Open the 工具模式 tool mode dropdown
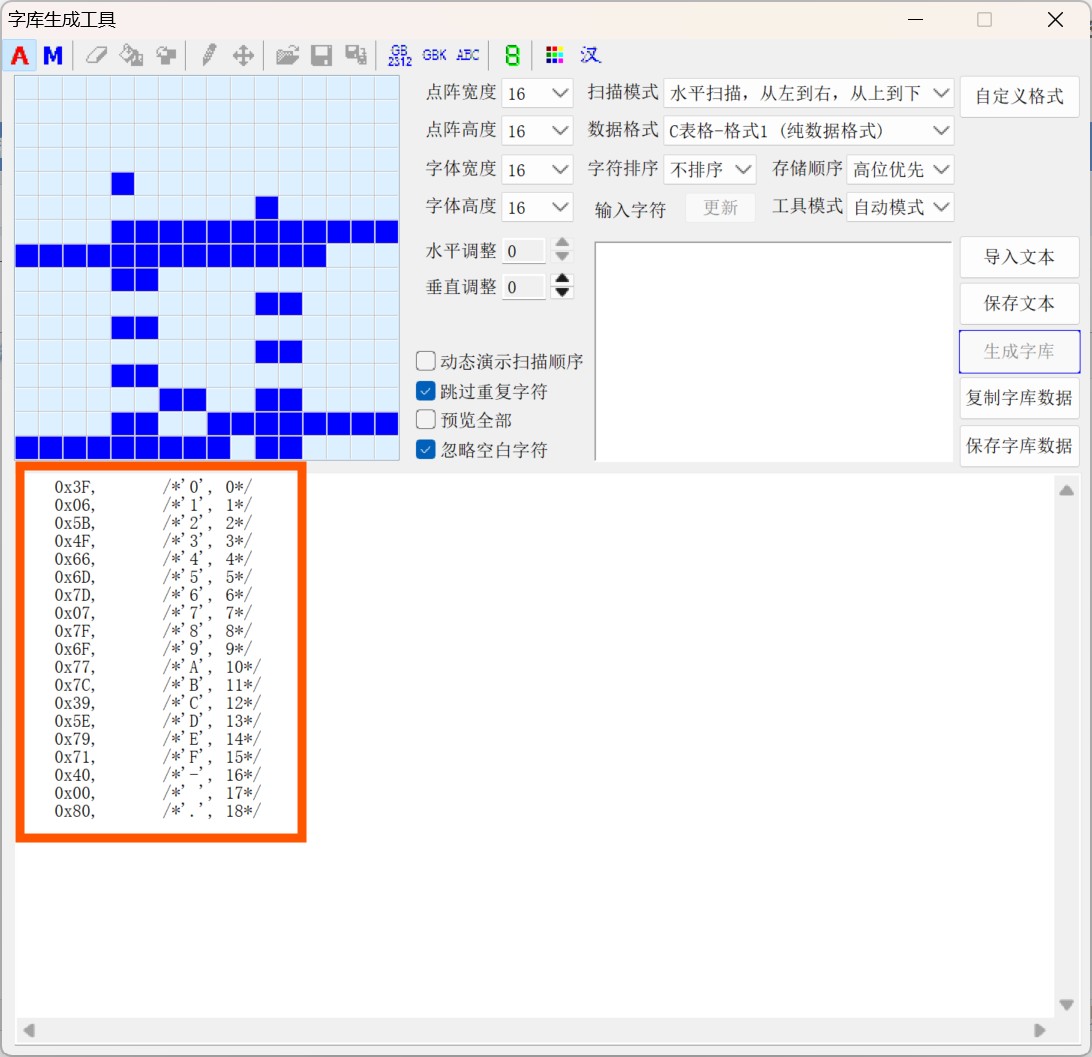 click(900, 208)
